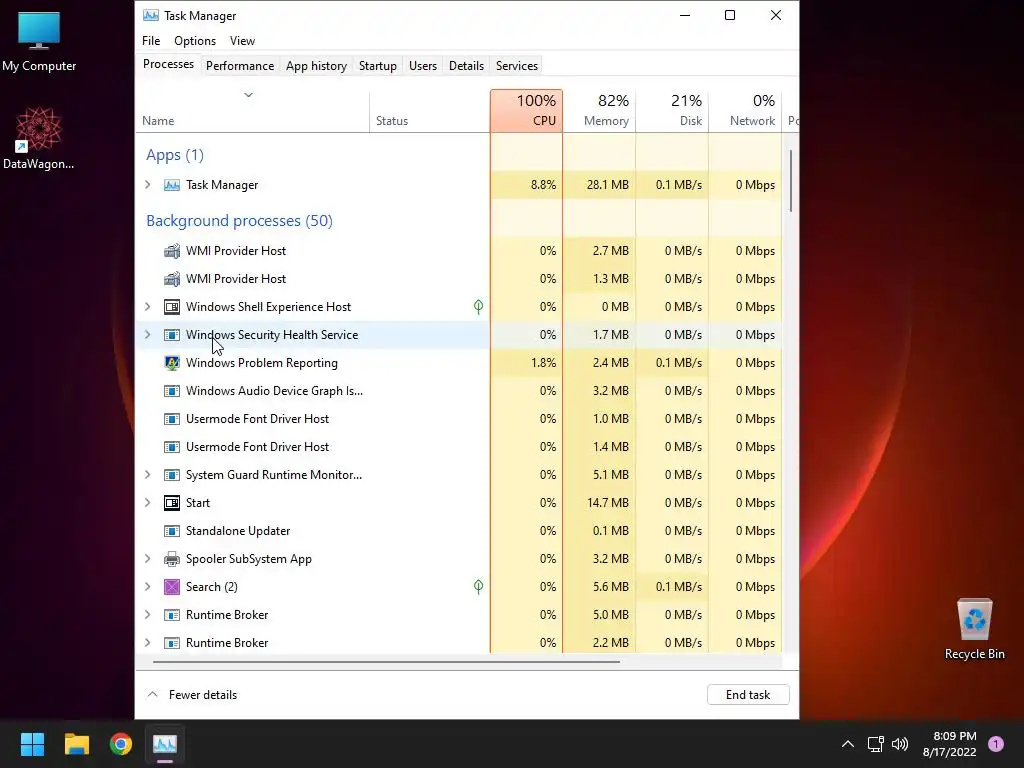The width and height of the screenshot is (1024, 768).
Task: Open the File menu
Action: [151, 40]
